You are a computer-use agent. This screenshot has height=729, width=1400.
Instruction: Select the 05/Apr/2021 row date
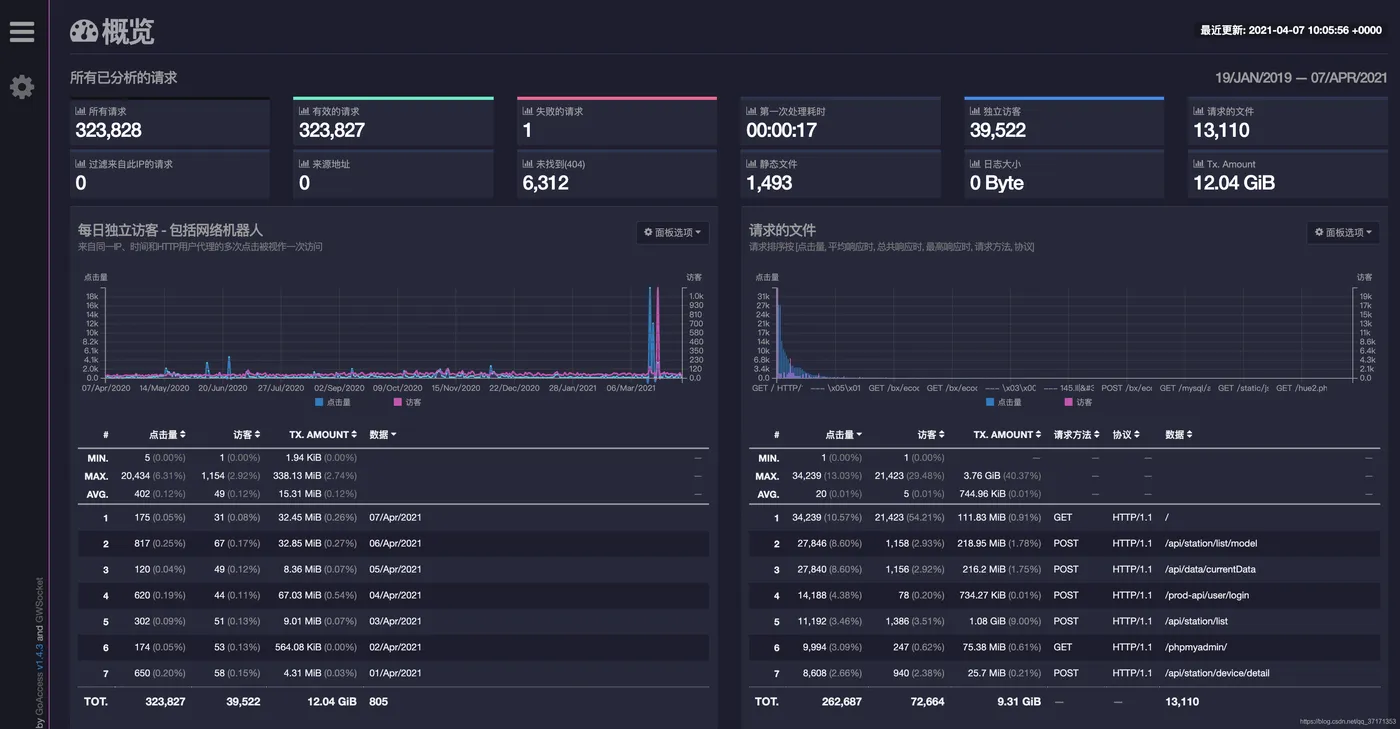(395, 570)
